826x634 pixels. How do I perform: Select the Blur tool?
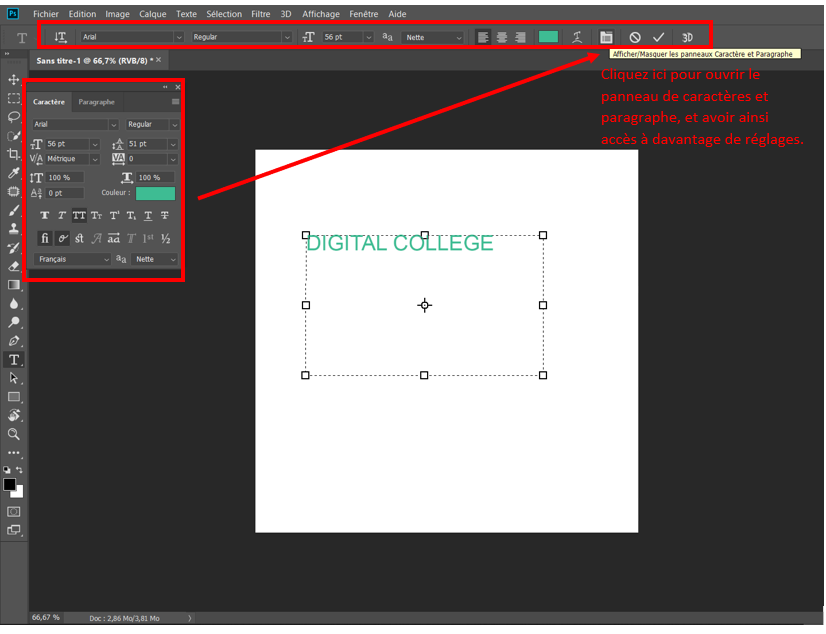tap(14, 304)
